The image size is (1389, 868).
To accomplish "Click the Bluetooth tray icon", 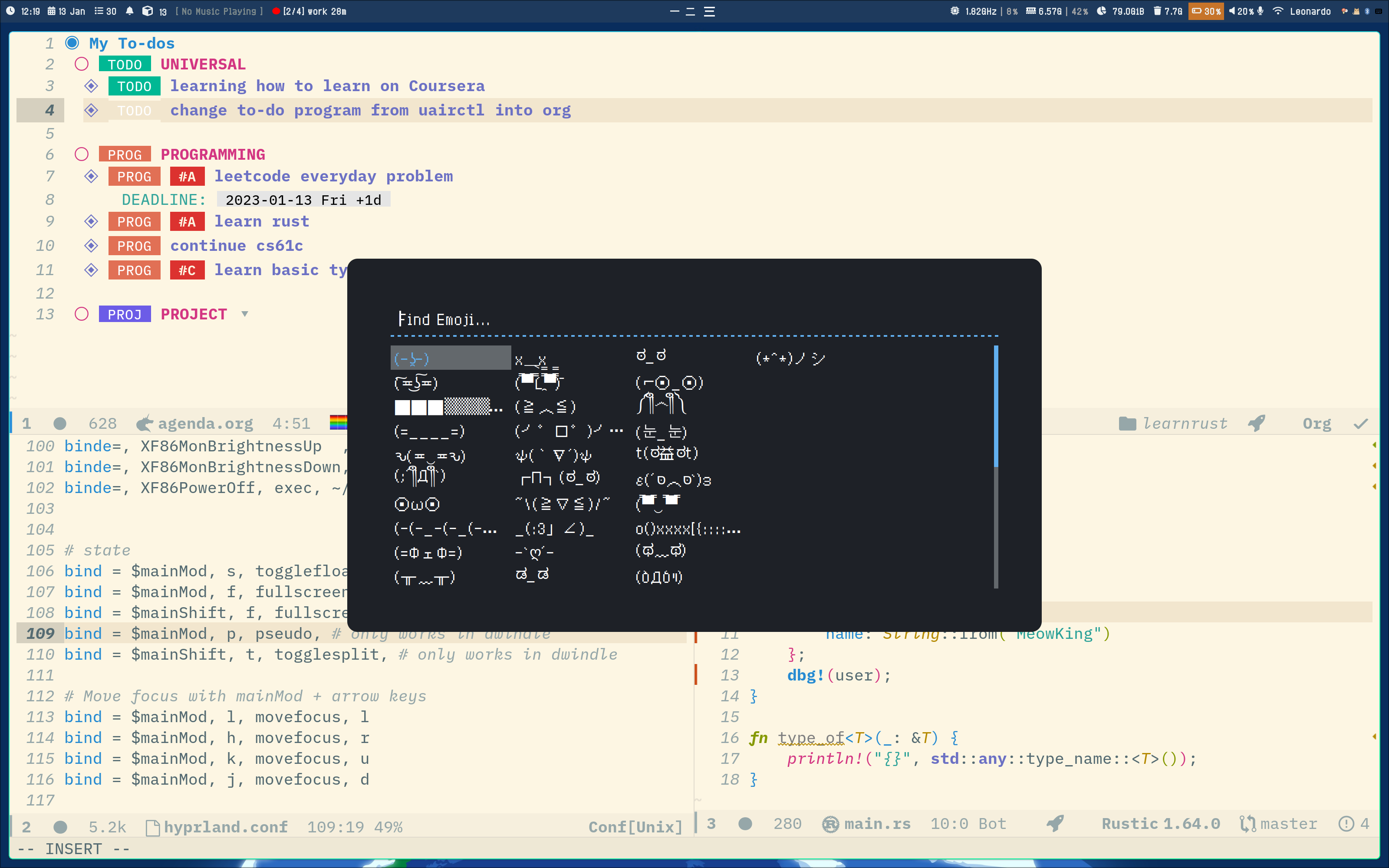I will pyautogui.click(x=1366, y=11).
